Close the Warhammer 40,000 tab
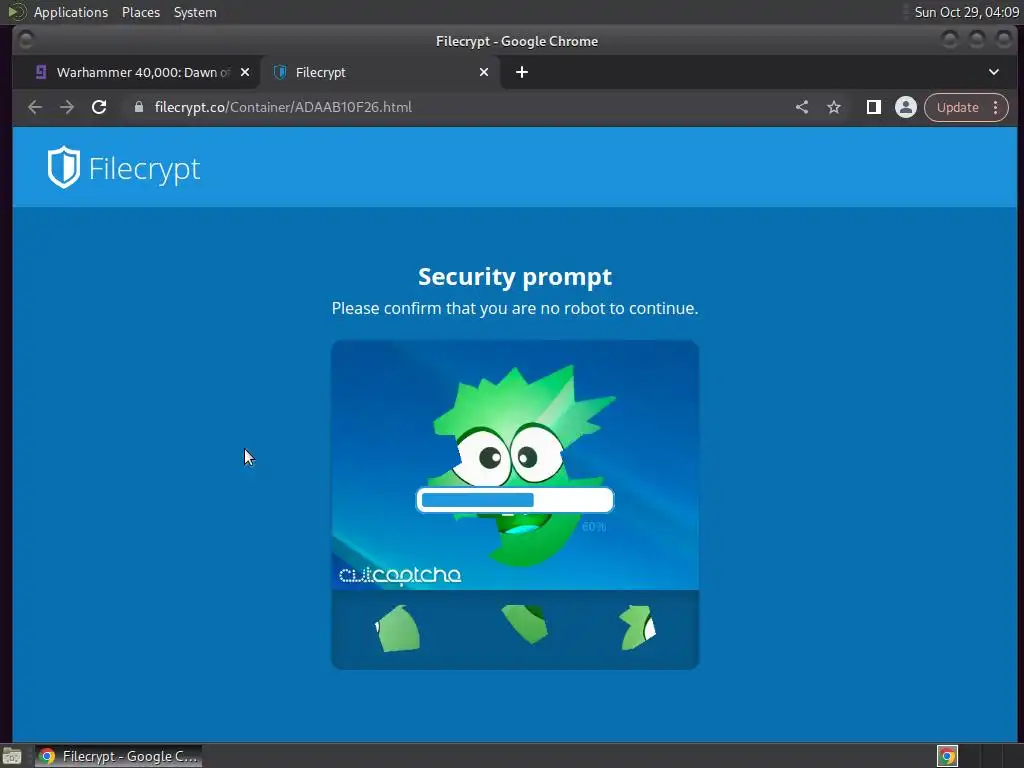This screenshot has height=768, width=1024. [x=245, y=72]
